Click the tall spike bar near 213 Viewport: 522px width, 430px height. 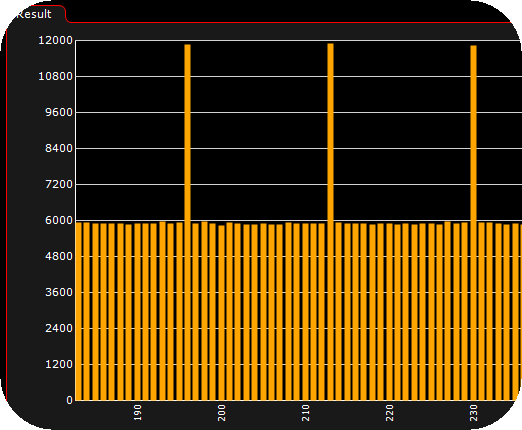(x=330, y=222)
